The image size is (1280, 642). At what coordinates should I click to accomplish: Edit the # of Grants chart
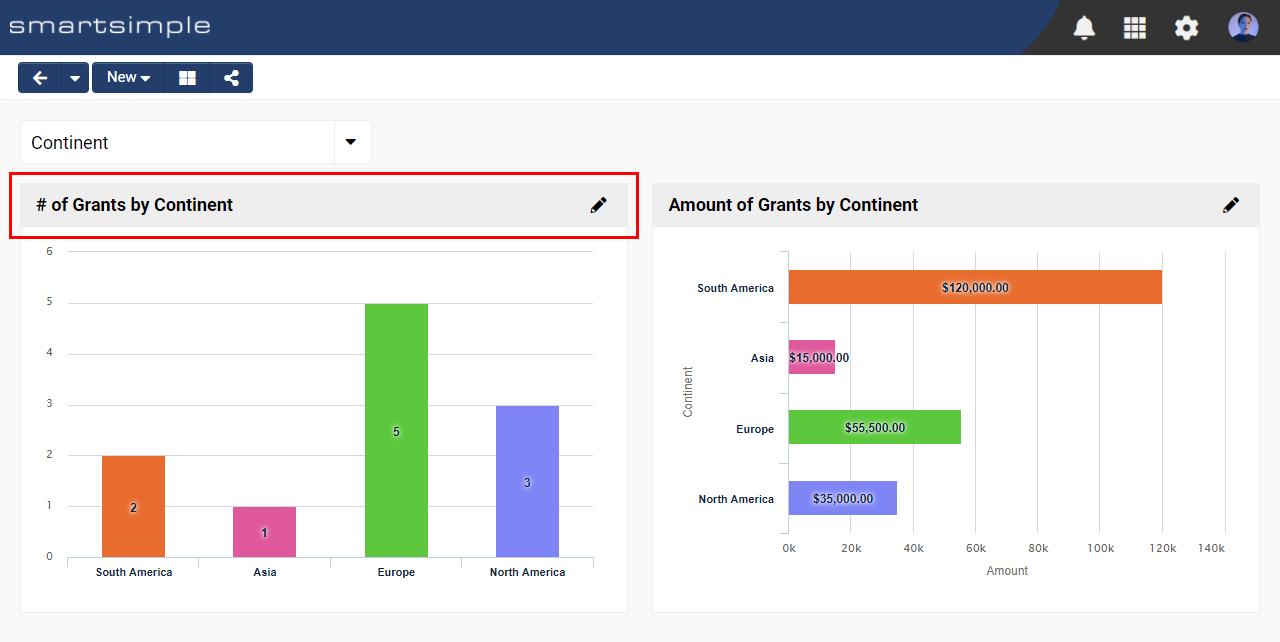coord(598,205)
